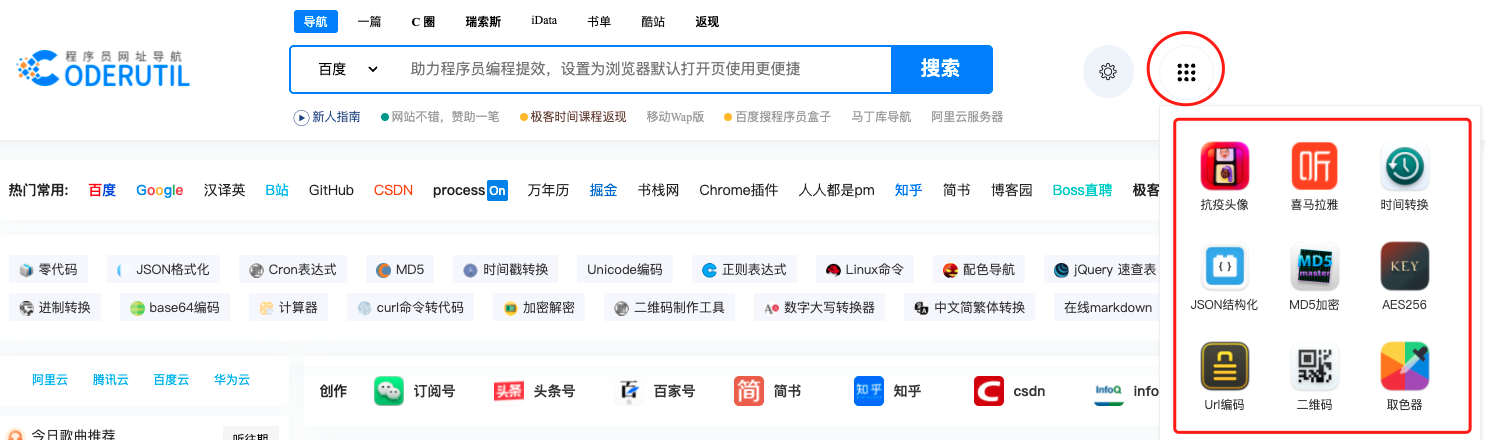Screen dimensions: 1485x440
Task: Open the 中文简繁体转换 tool
Action: 969,307
